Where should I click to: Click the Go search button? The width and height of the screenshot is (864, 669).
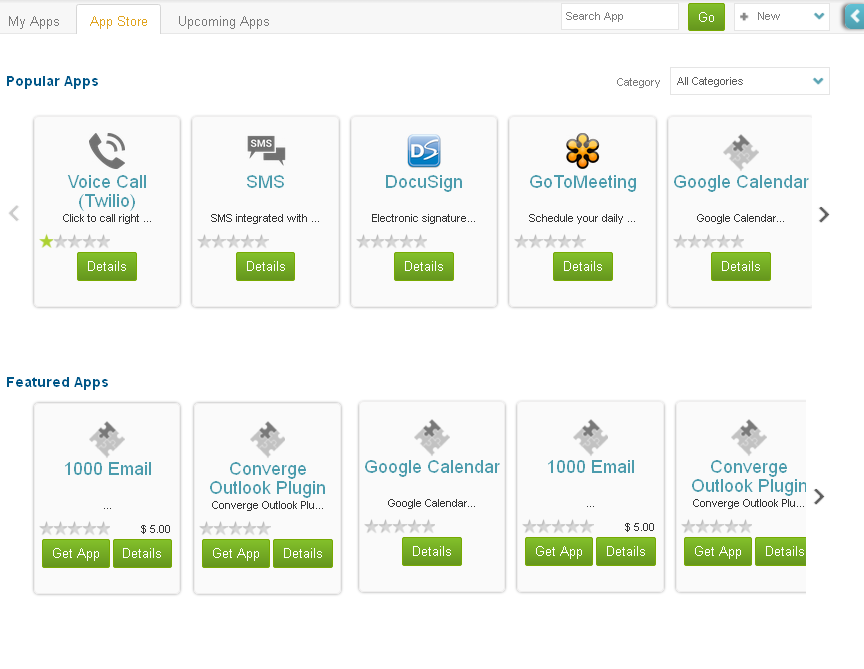706,17
